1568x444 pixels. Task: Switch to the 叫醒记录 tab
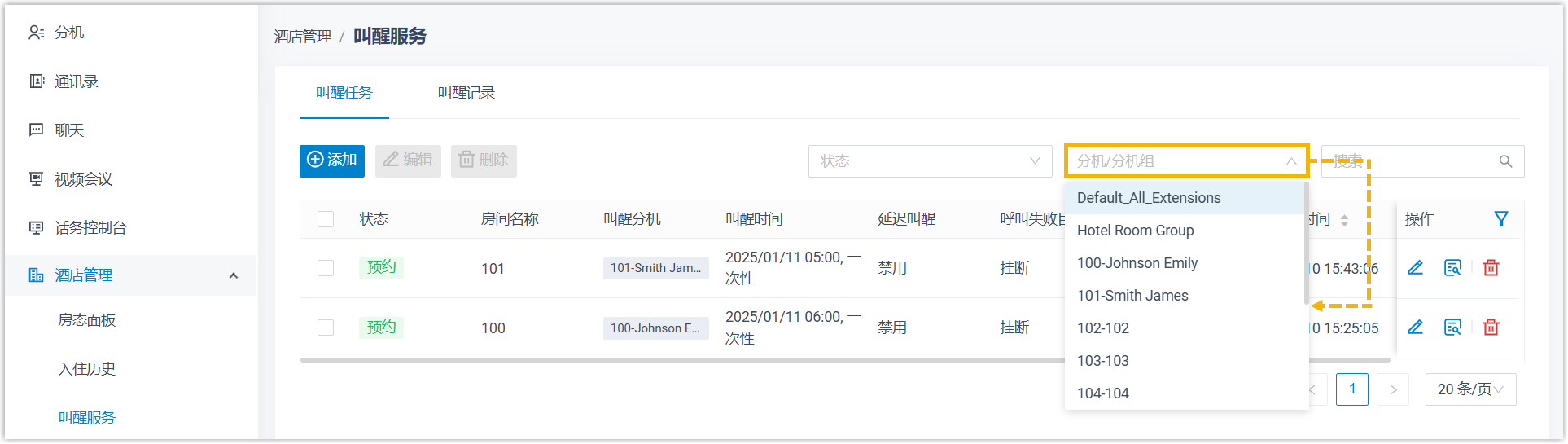pyautogui.click(x=466, y=93)
